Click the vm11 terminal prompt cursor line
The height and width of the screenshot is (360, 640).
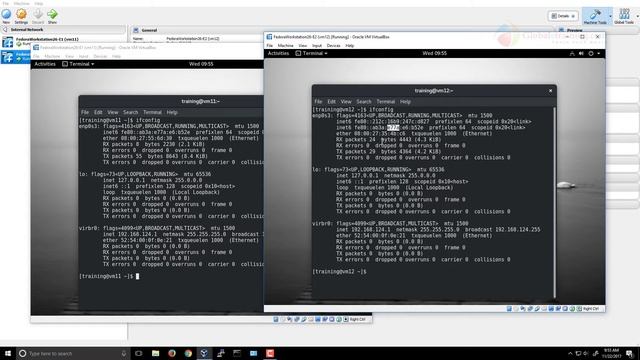click(109, 276)
